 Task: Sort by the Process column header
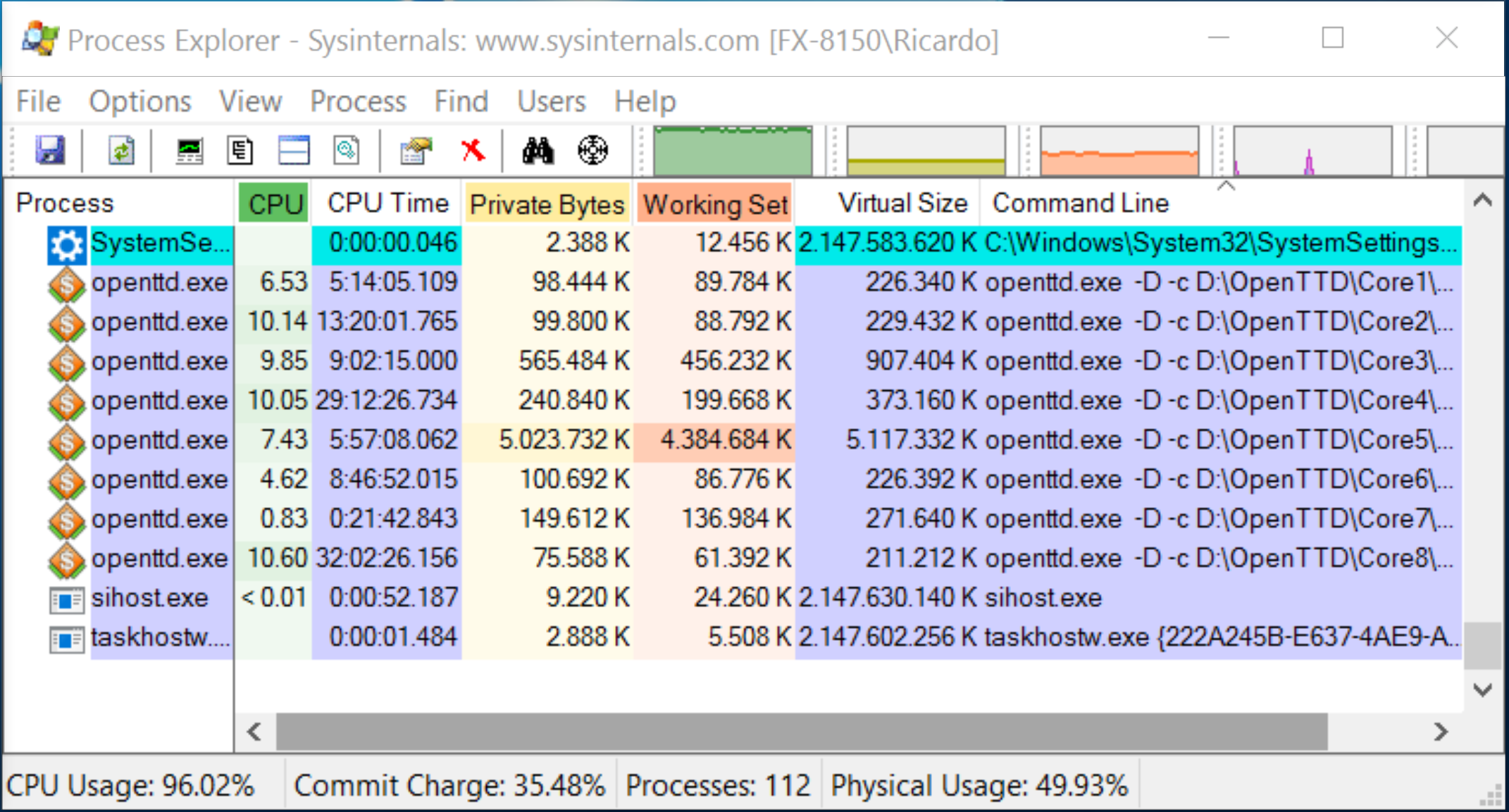click(118, 203)
